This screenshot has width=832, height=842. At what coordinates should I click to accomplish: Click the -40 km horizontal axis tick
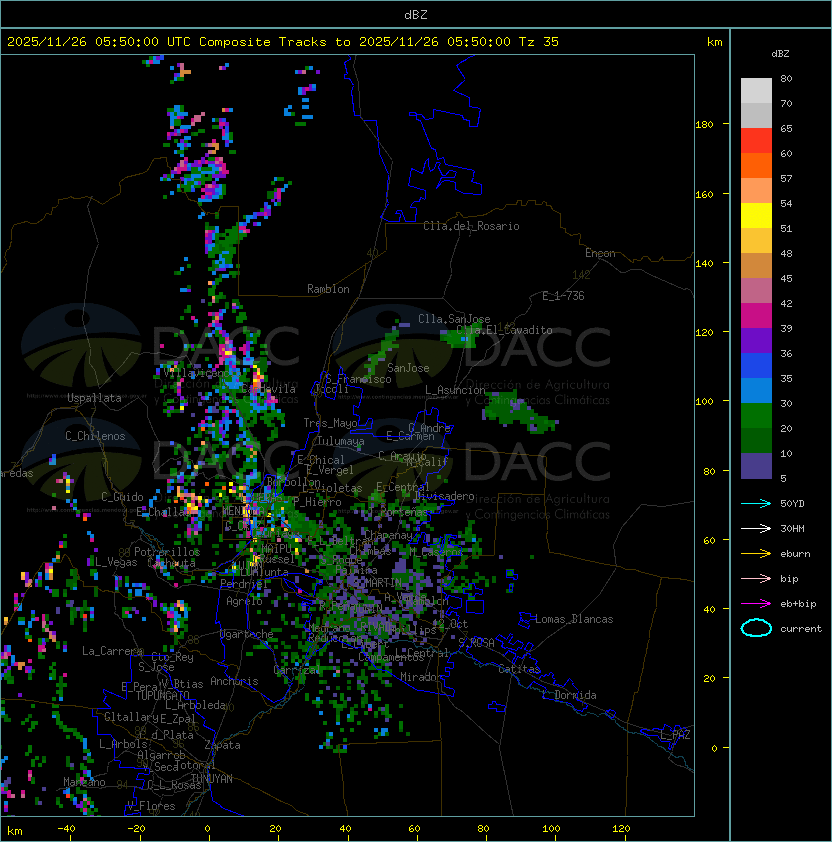(x=70, y=837)
